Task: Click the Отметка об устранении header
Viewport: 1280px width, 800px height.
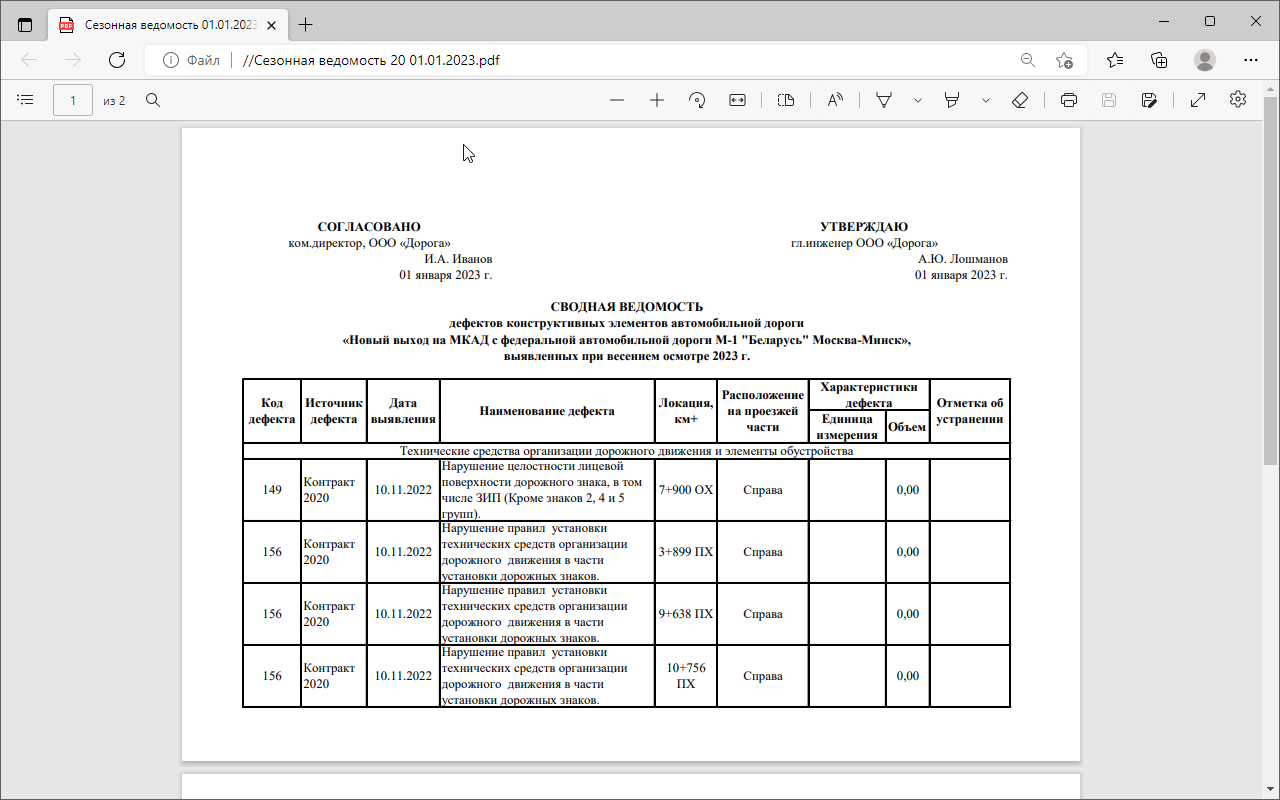Action: tap(970, 411)
